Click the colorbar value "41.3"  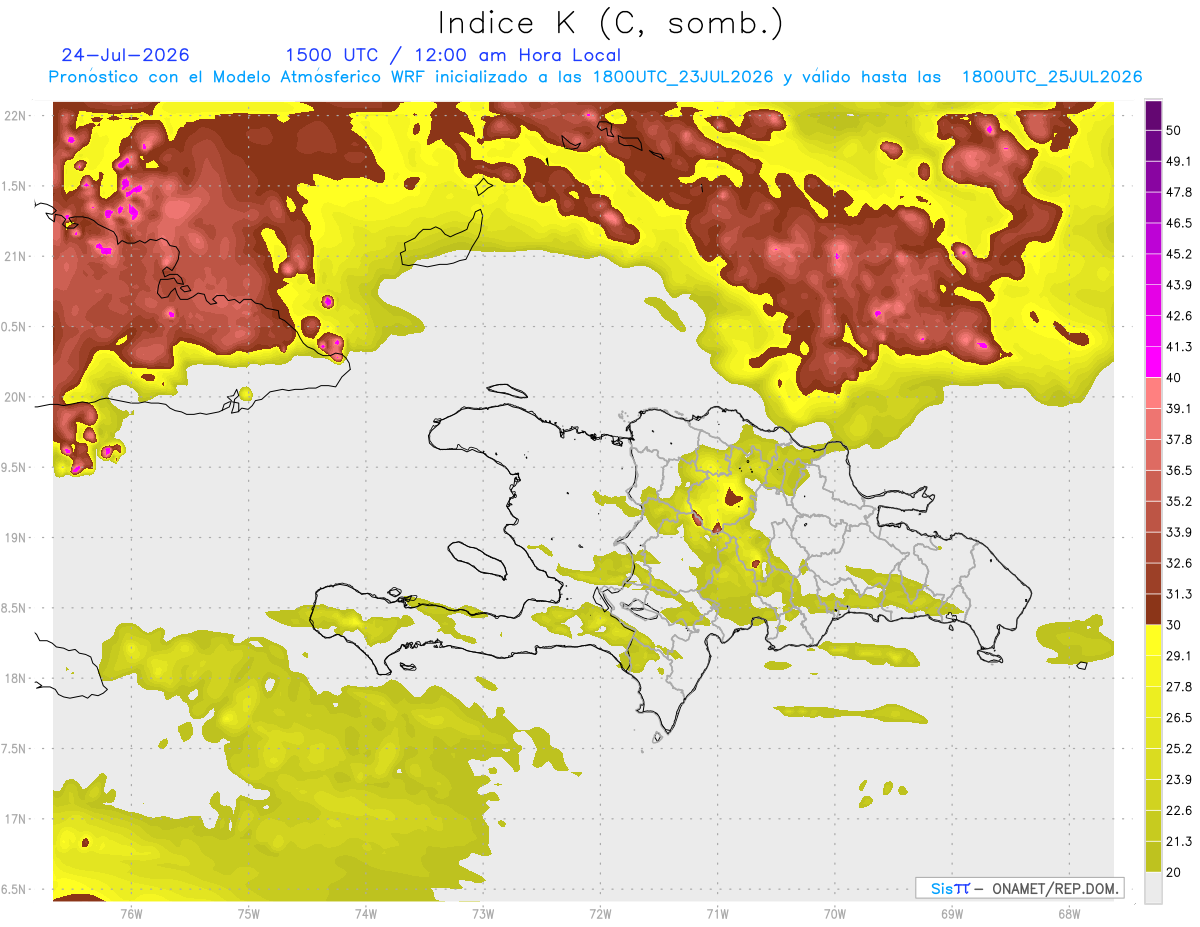(1178, 347)
